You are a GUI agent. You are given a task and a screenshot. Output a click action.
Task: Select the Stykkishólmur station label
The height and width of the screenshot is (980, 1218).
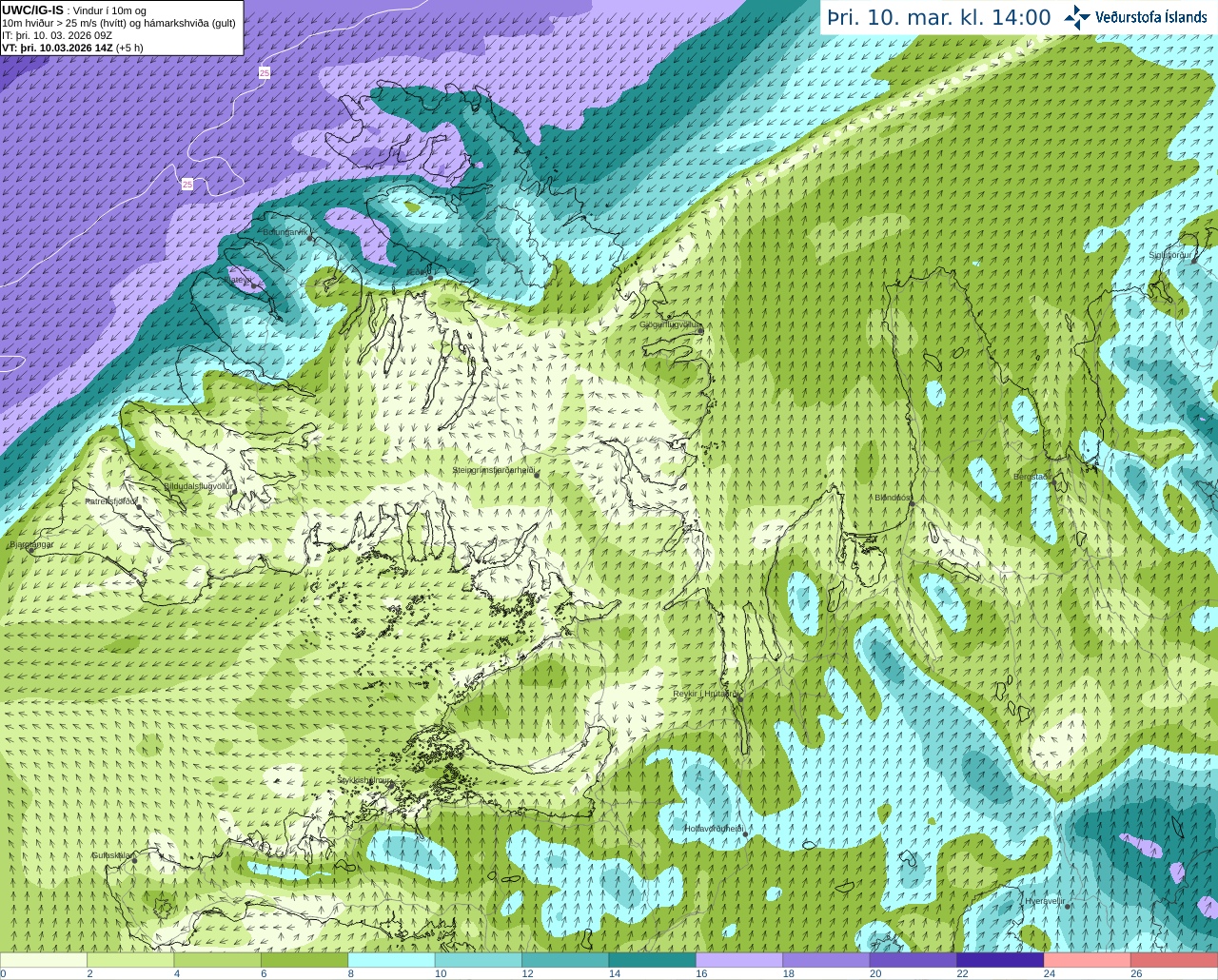point(364,780)
